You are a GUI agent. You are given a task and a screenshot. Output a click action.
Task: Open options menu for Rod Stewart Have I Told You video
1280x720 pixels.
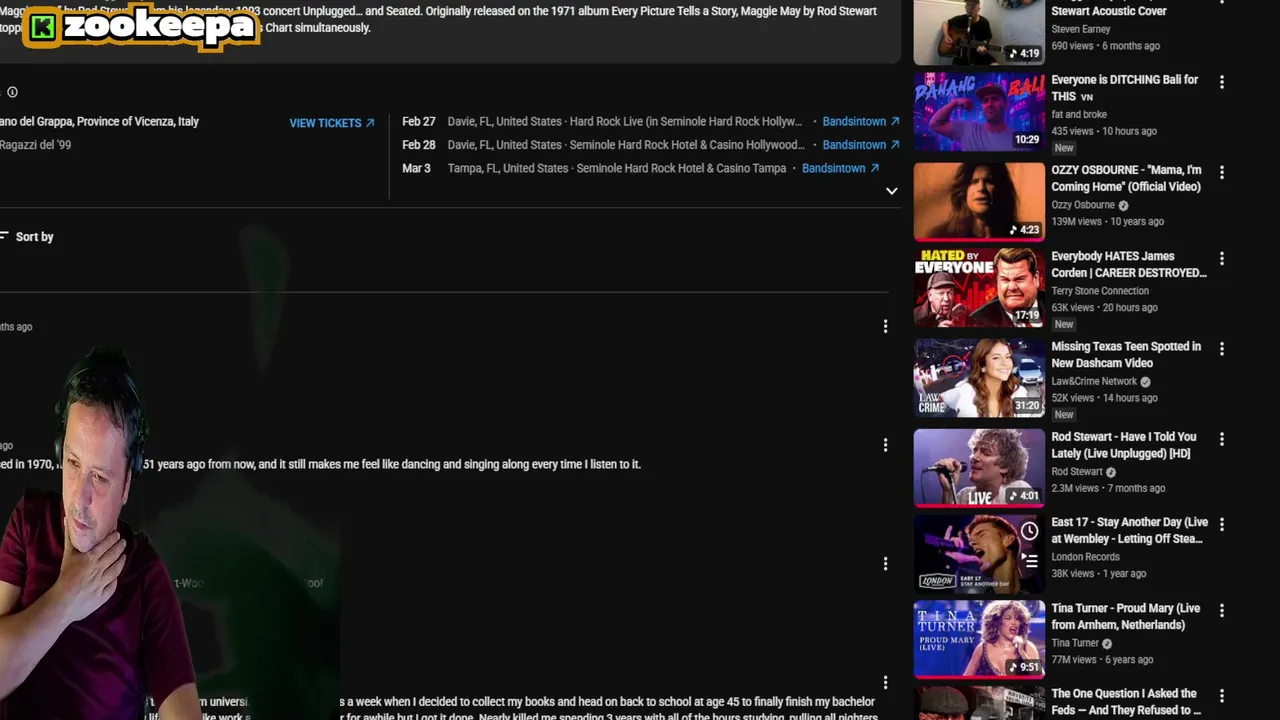[x=1221, y=439]
